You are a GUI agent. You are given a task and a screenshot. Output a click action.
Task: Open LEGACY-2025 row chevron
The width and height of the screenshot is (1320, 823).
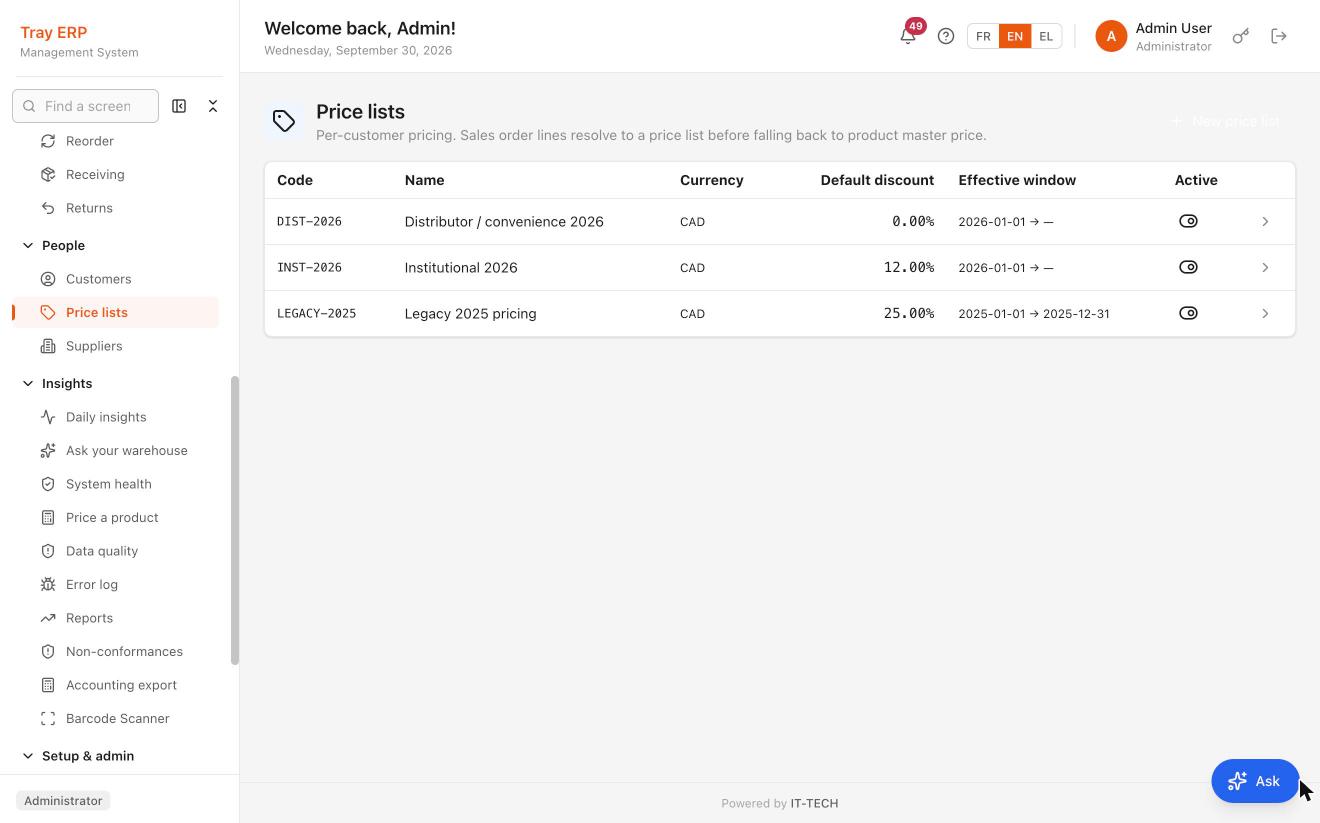[x=1265, y=314]
